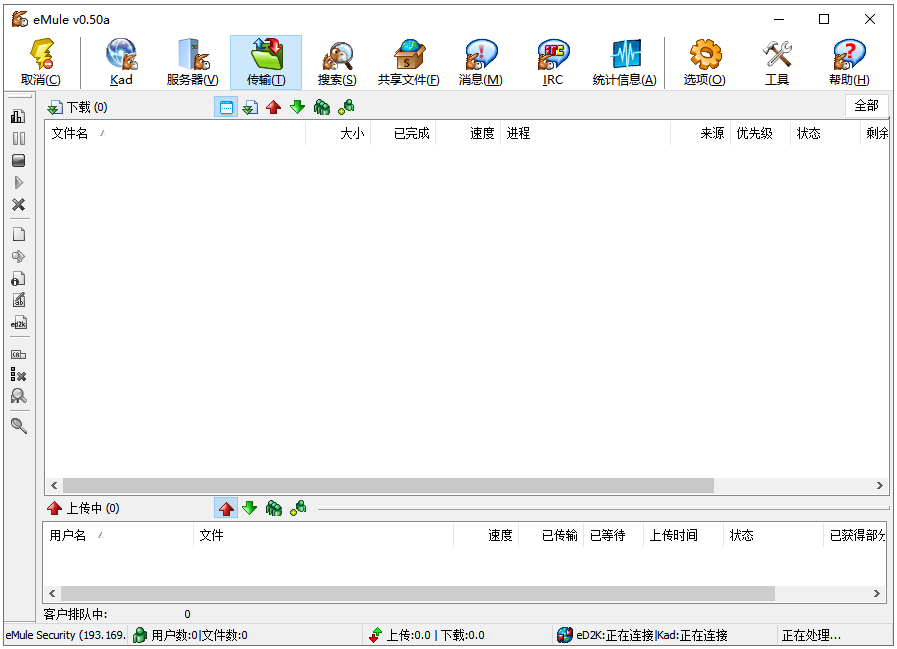The width and height of the screenshot is (897, 649).
Task: Sort downloads by 优先级 column
Action: pyautogui.click(x=760, y=133)
